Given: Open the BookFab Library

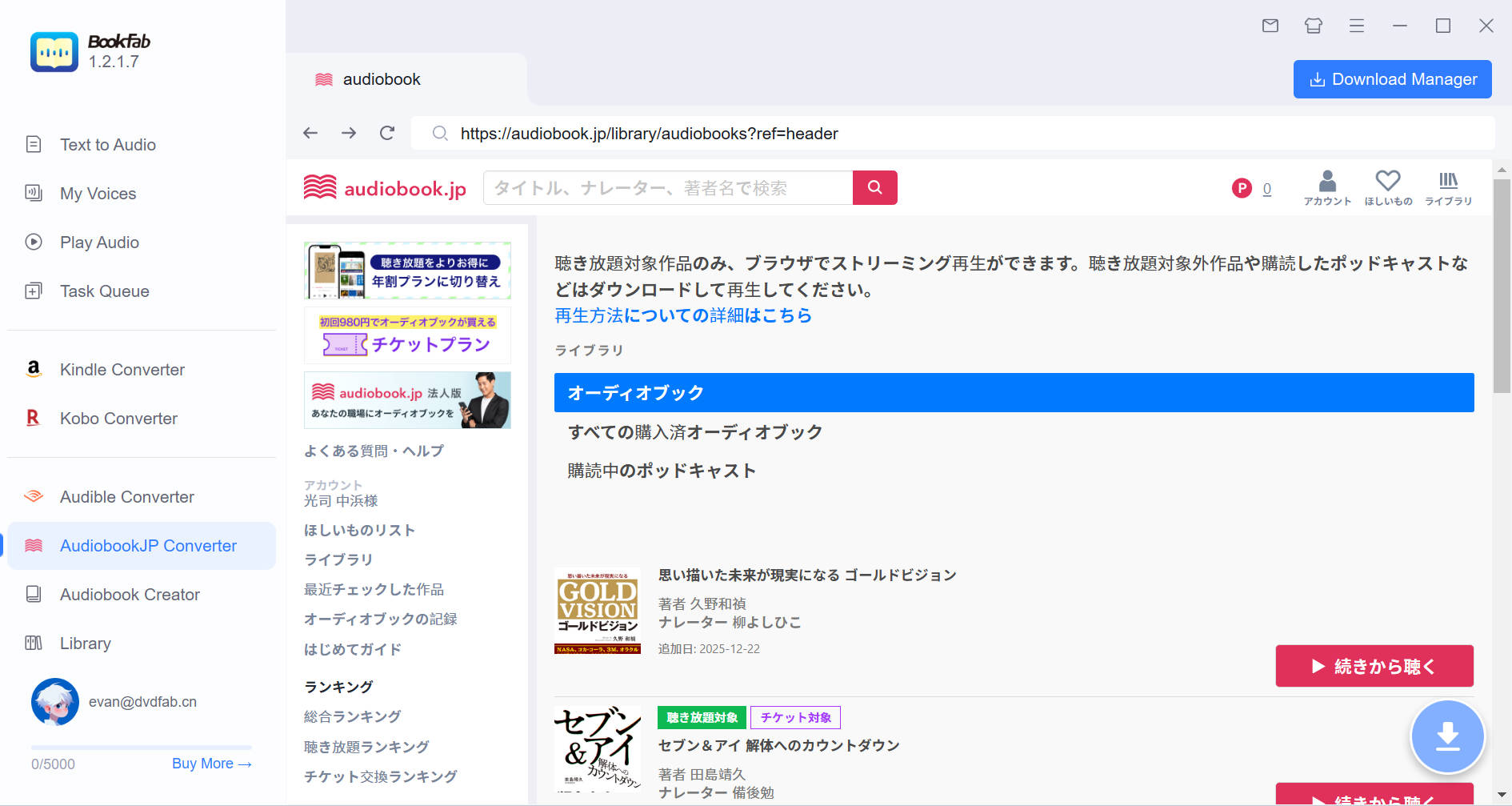Looking at the screenshot, I should click(85, 643).
